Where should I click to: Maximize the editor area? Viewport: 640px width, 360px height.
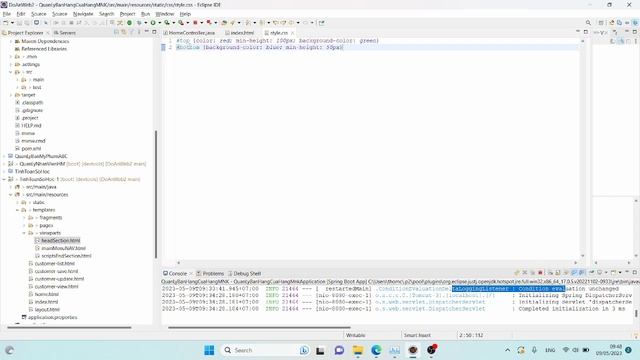[586, 32]
